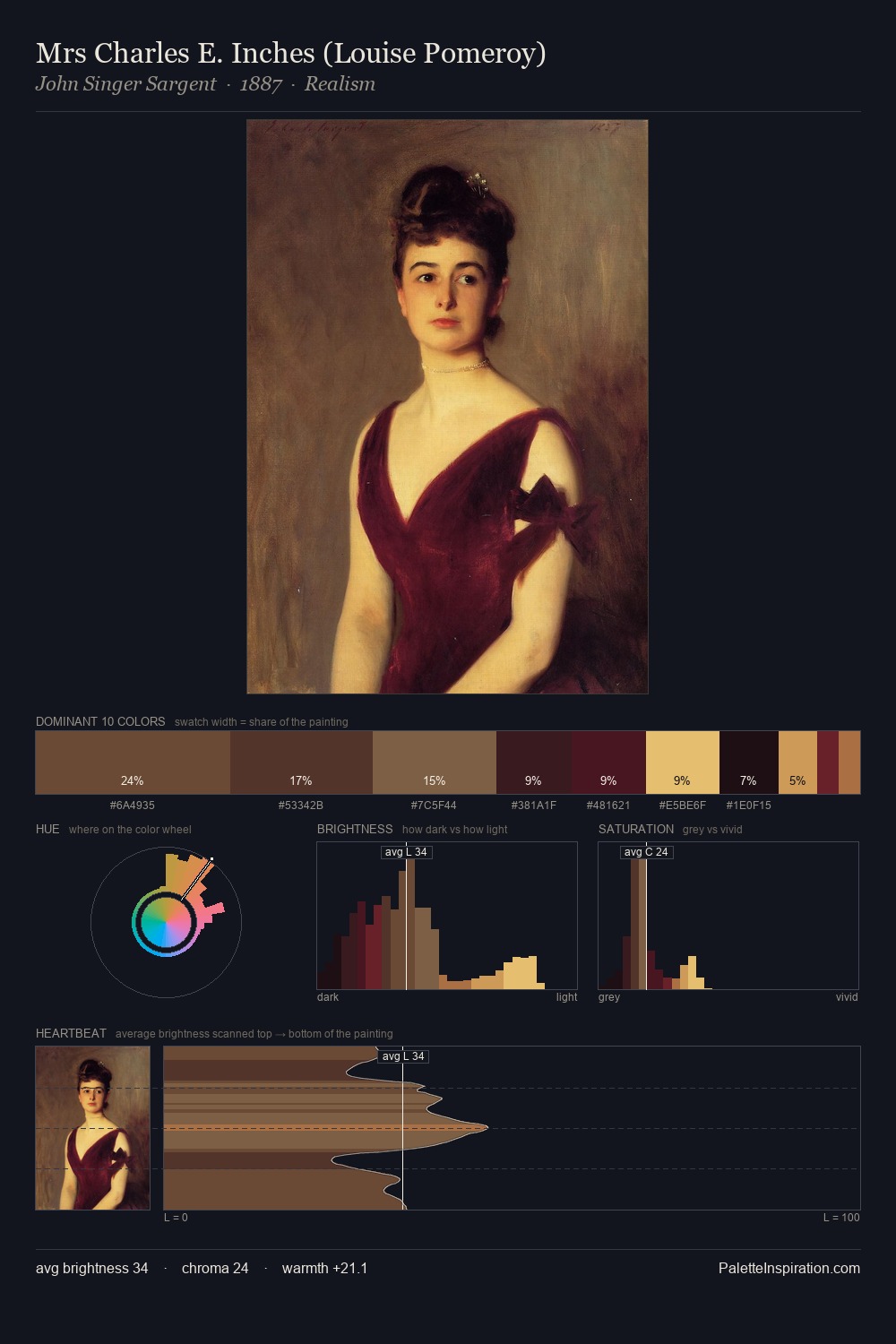Click the 'grey' axis label in Saturation
The image size is (896, 1344).
point(609,997)
